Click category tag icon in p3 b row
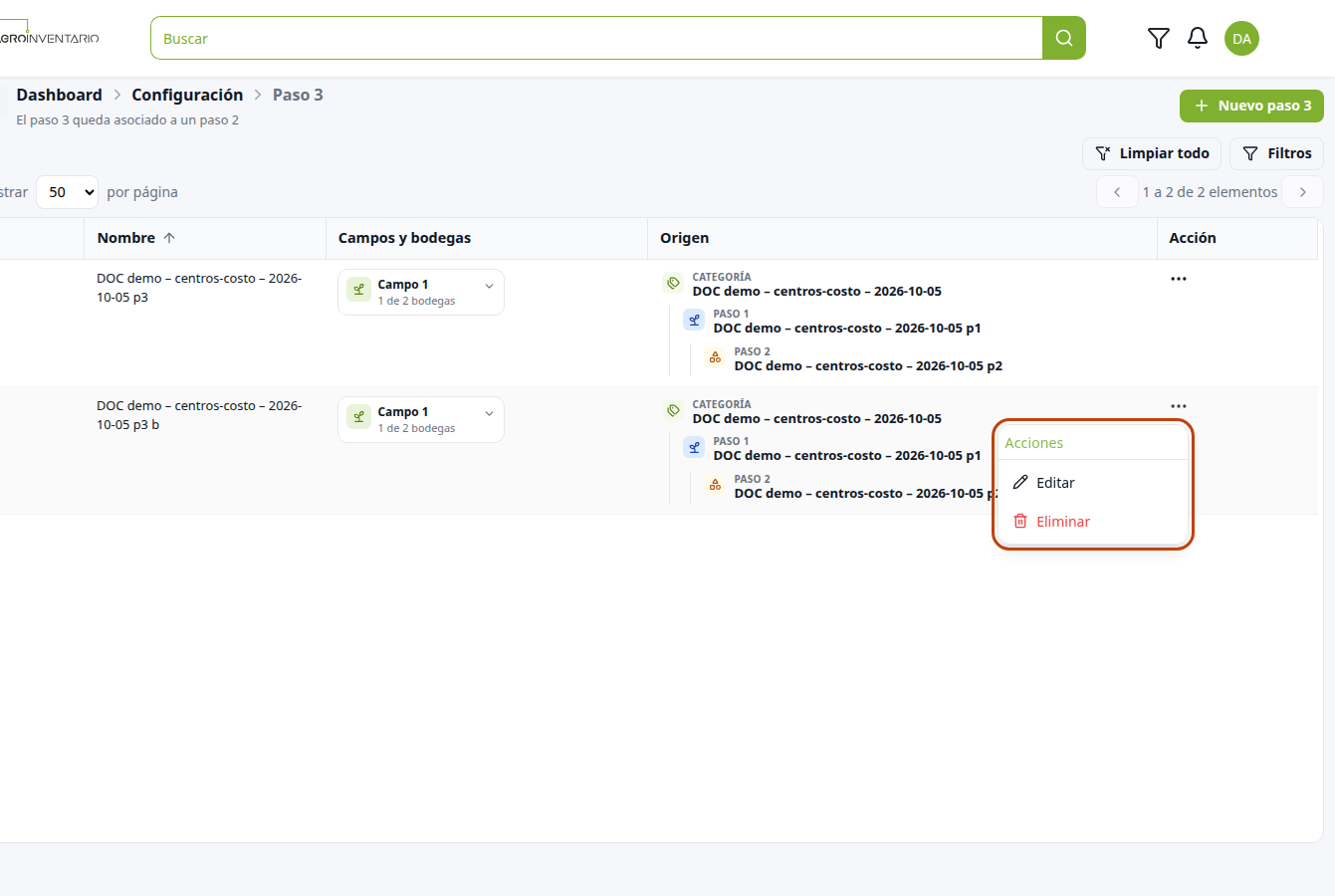This screenshot has width=1335, height=896. [x=673, y=411]
